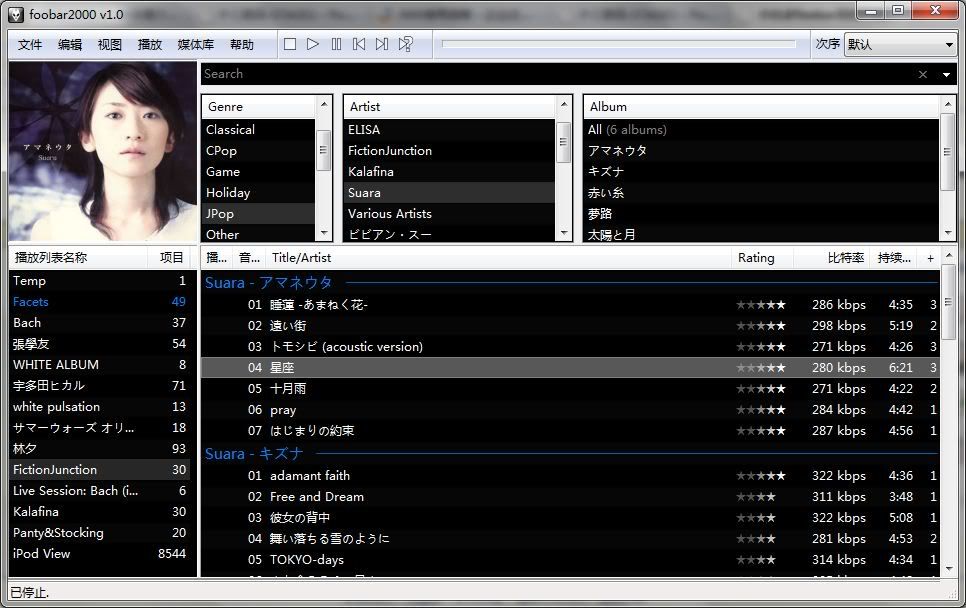Image resolution: width=966 pixels, height=608 pixels.
Task: Select the JPop genre
Action: tap(259, 214)
